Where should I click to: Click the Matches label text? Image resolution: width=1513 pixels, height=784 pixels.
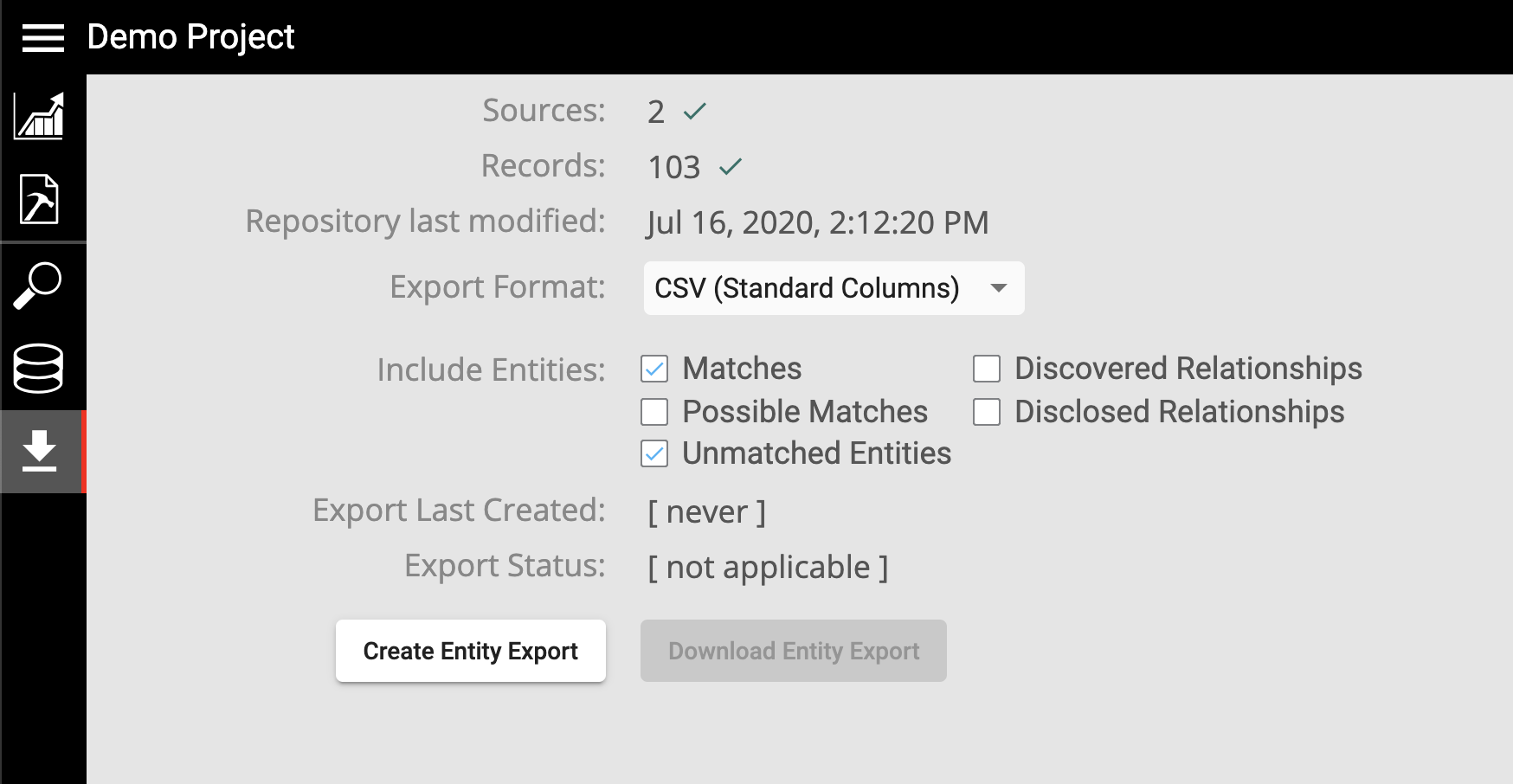tap(742, 369)
